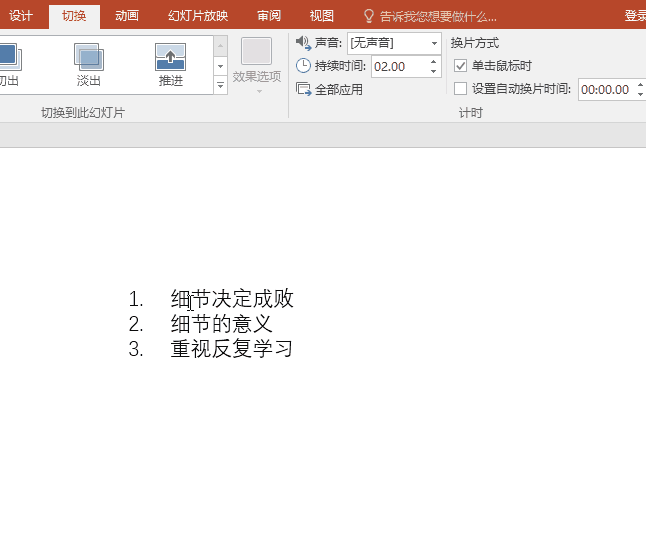Viewport: 646px width, 546px height.
Task: Click the slide text 细节的意义
Action: pos(222,324)
